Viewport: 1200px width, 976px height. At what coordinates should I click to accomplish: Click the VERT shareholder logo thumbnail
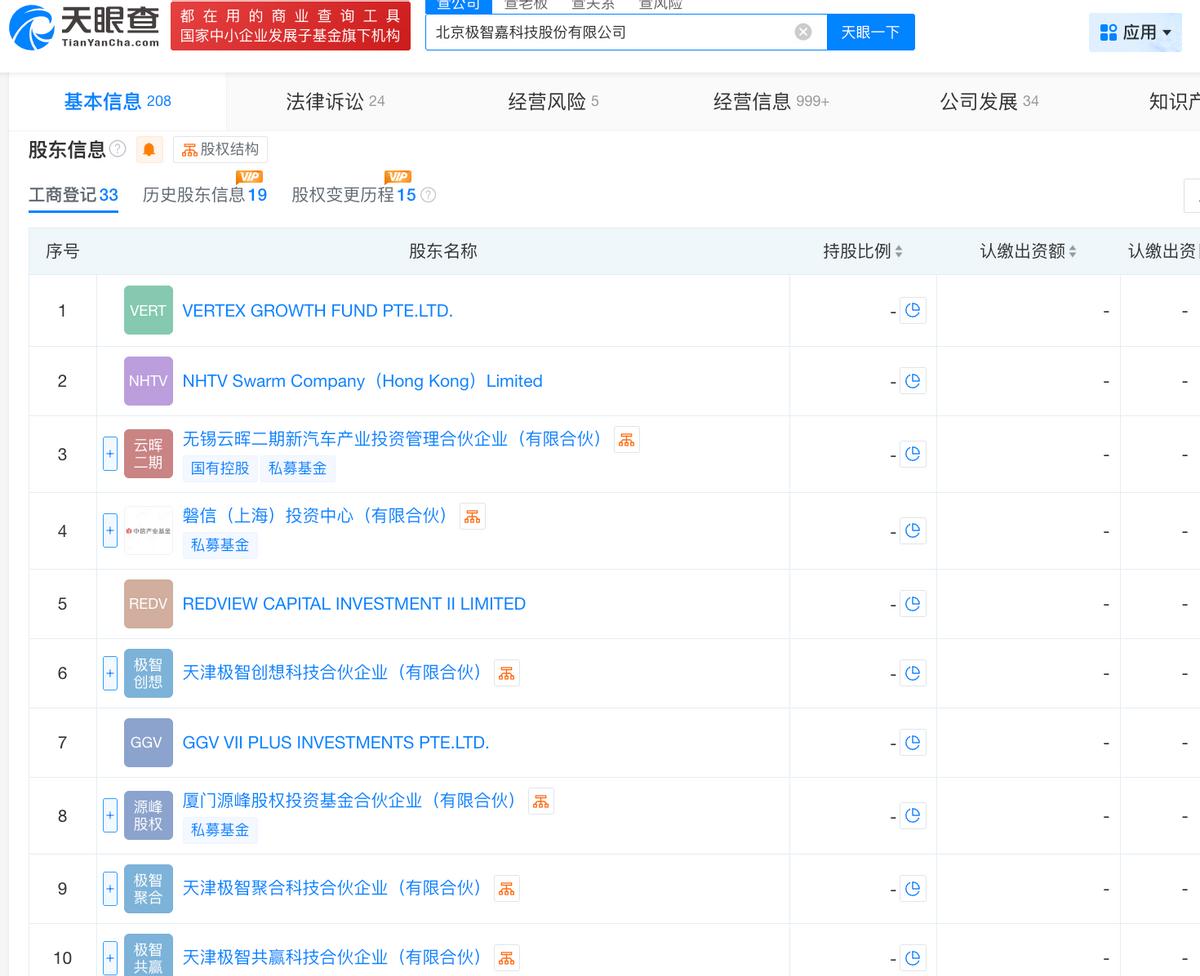[148, 310]
